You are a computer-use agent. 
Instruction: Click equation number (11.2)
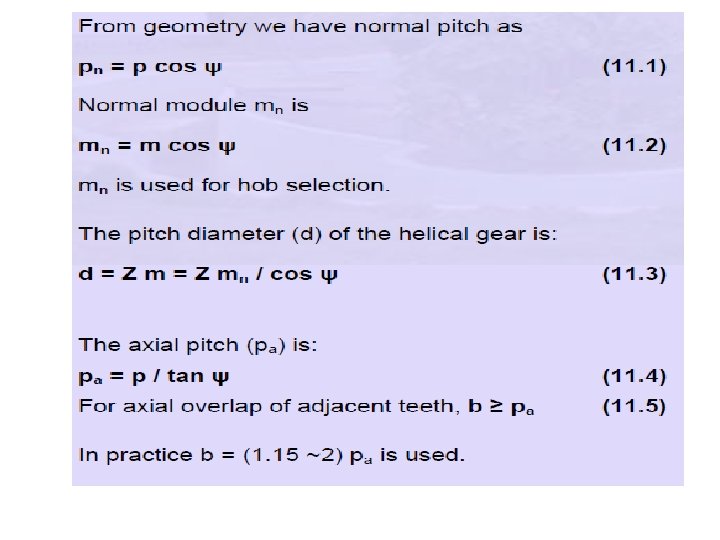pos(634,146)
